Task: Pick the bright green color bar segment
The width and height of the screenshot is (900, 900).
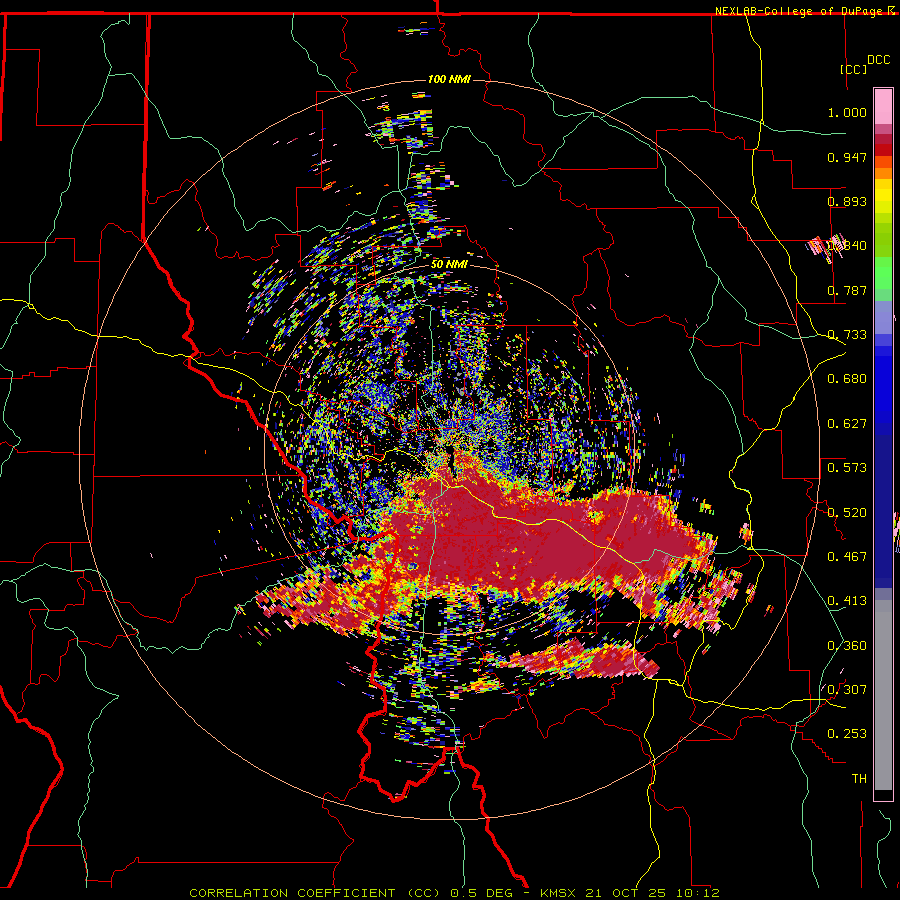Action: (883, 273)
